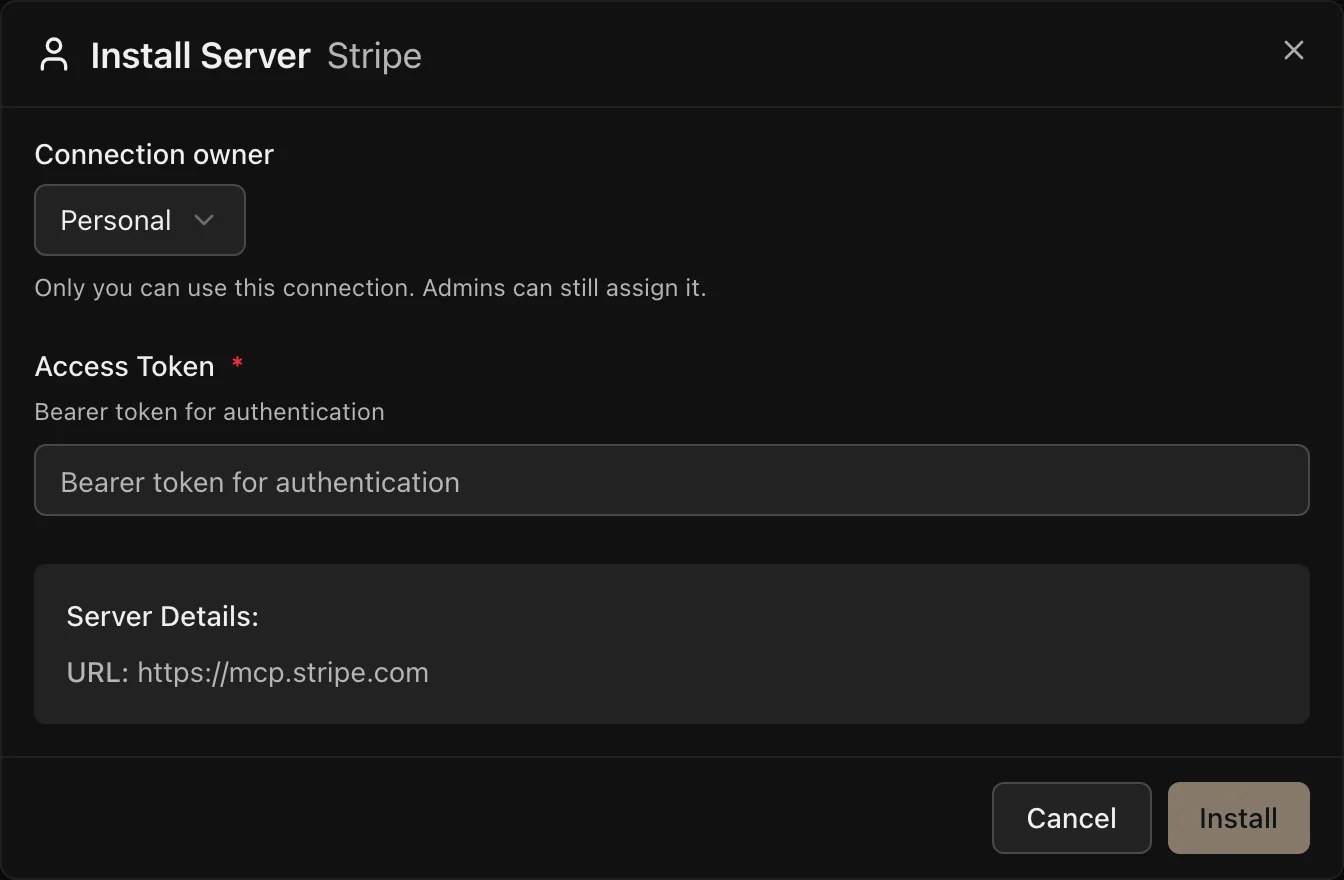Close the Install Server dialog
The height and width of the screenshot is (880, 1344).
coord(1294,51)
